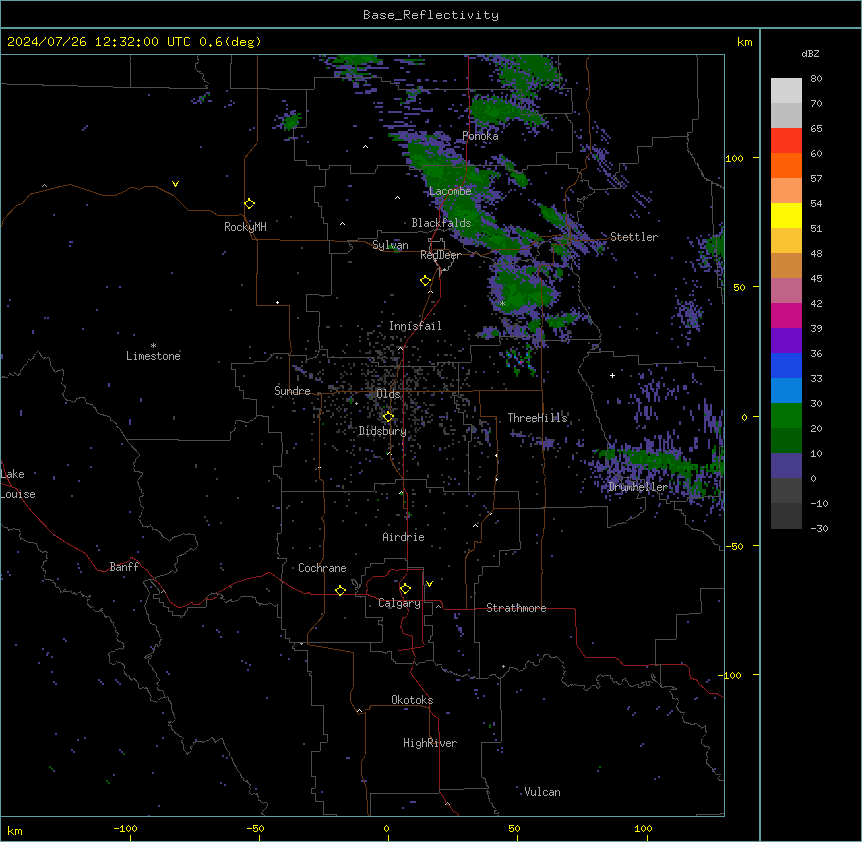Choose the slate purple 0-10 dBZ legend band
862x842 pixels.
pyautogui.click(x=786, y=466)
